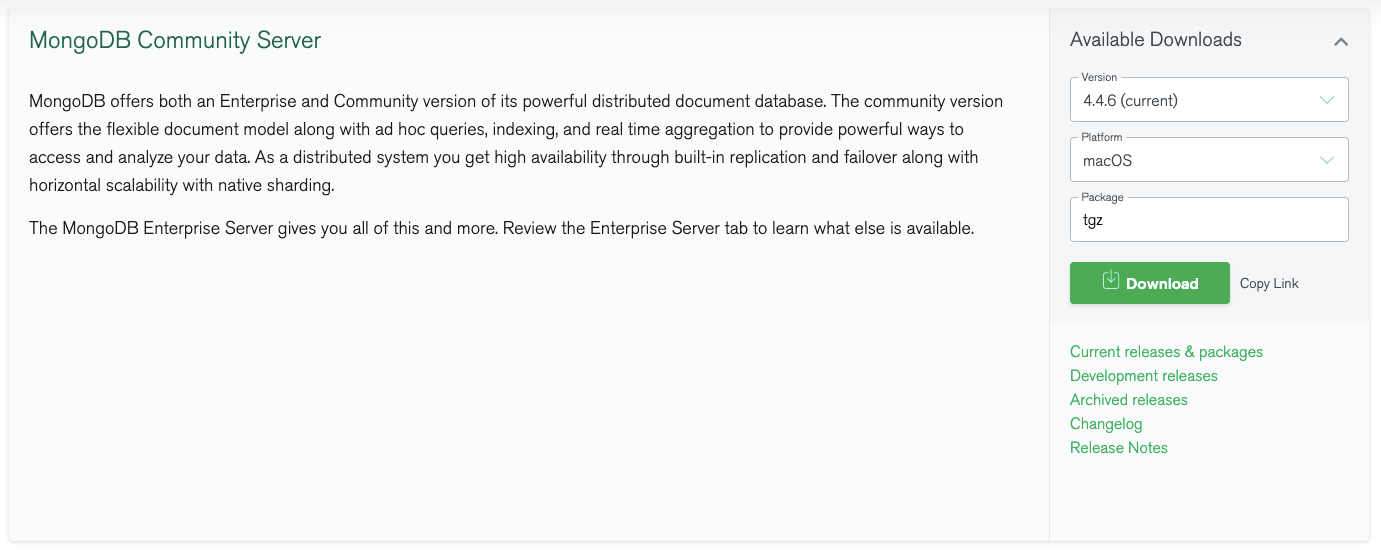Click the arrow icon in Version field

tap(1327, 100)
